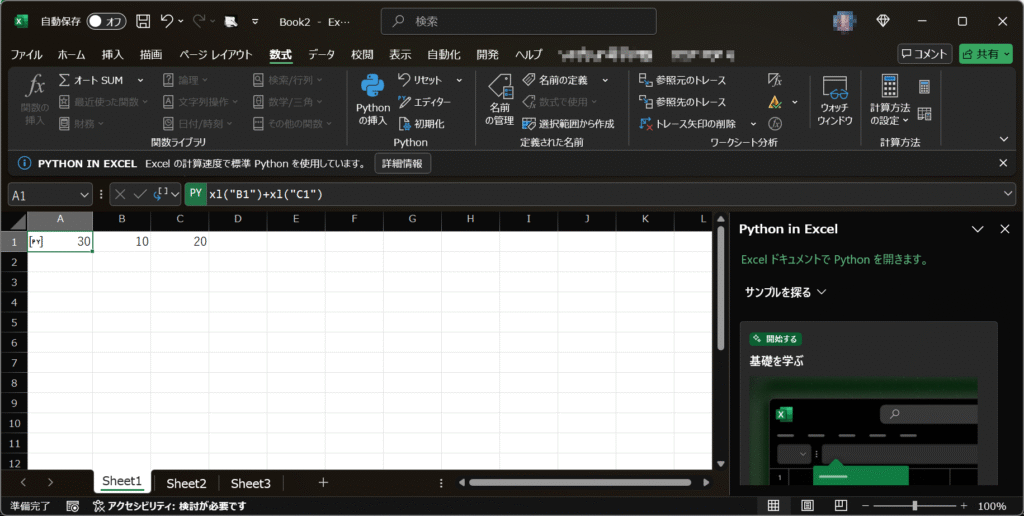Click the formula bar cancel X

click(120, 194)
